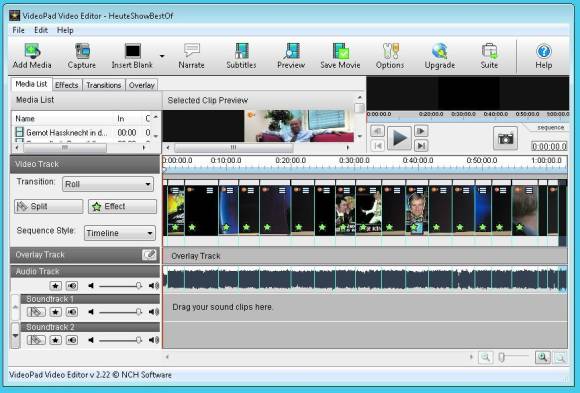This screenshot has width=580, height=393.
Task: Click the Name column header in Media List
Action: pos(25,119)
